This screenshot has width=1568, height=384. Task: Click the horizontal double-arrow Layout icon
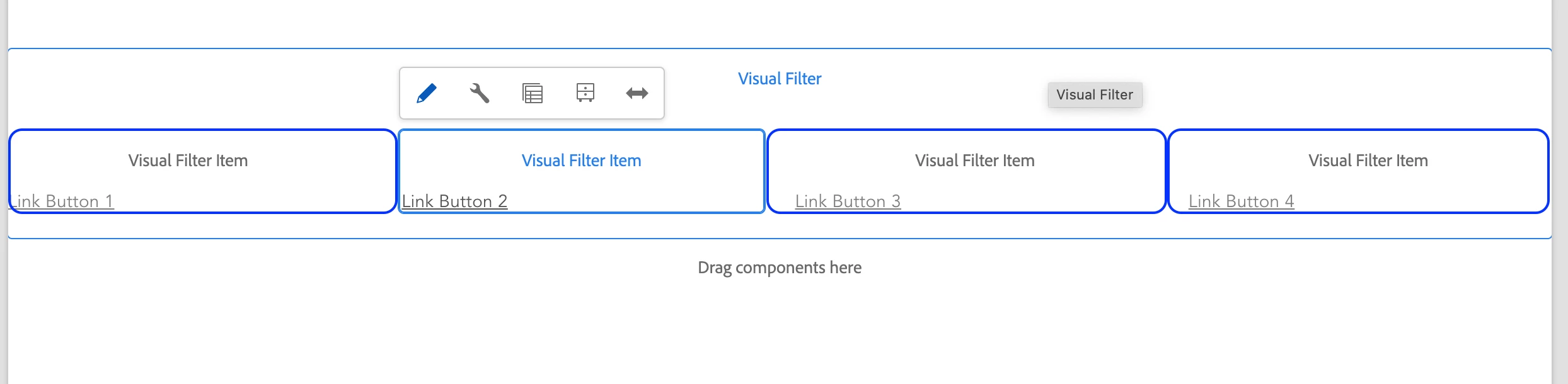pos(637,93)
